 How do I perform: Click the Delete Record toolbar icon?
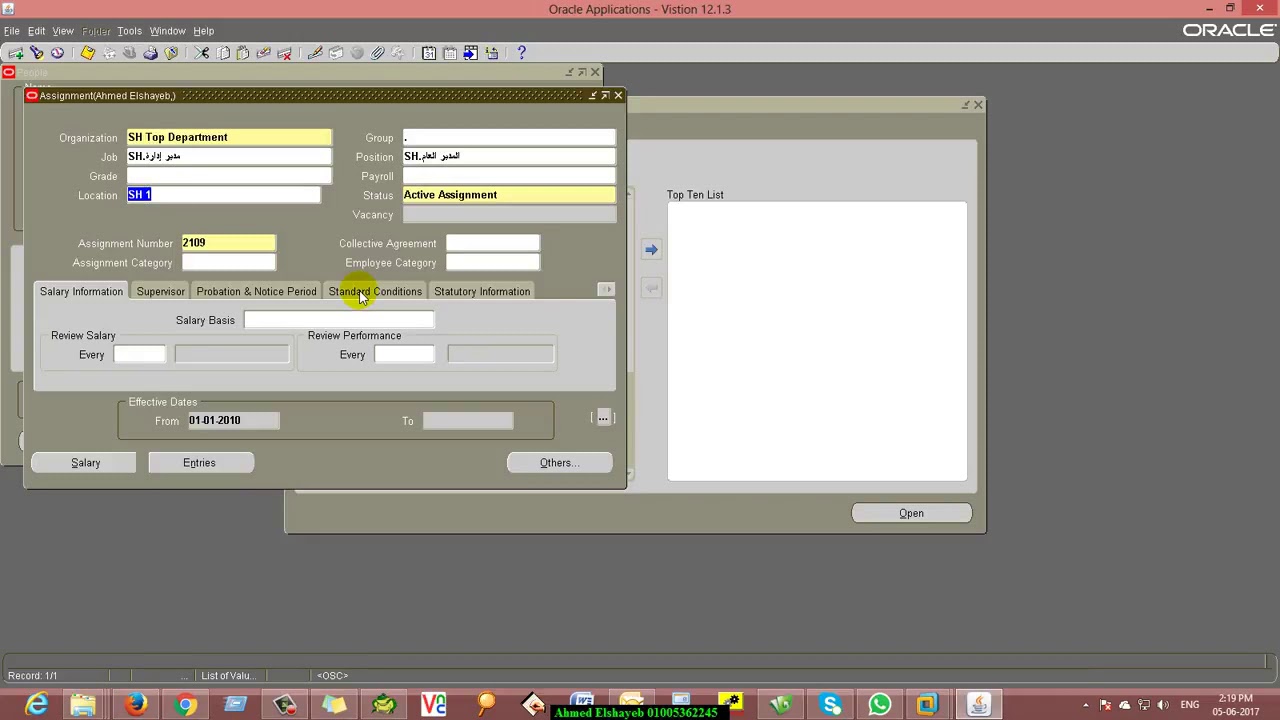285,53
